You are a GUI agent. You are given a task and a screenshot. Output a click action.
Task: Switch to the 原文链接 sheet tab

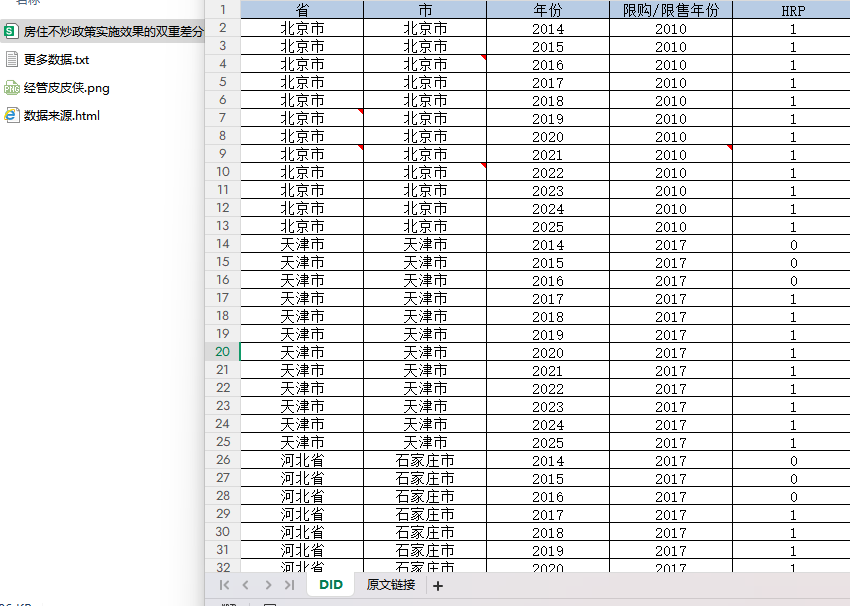tap(391, 584)
